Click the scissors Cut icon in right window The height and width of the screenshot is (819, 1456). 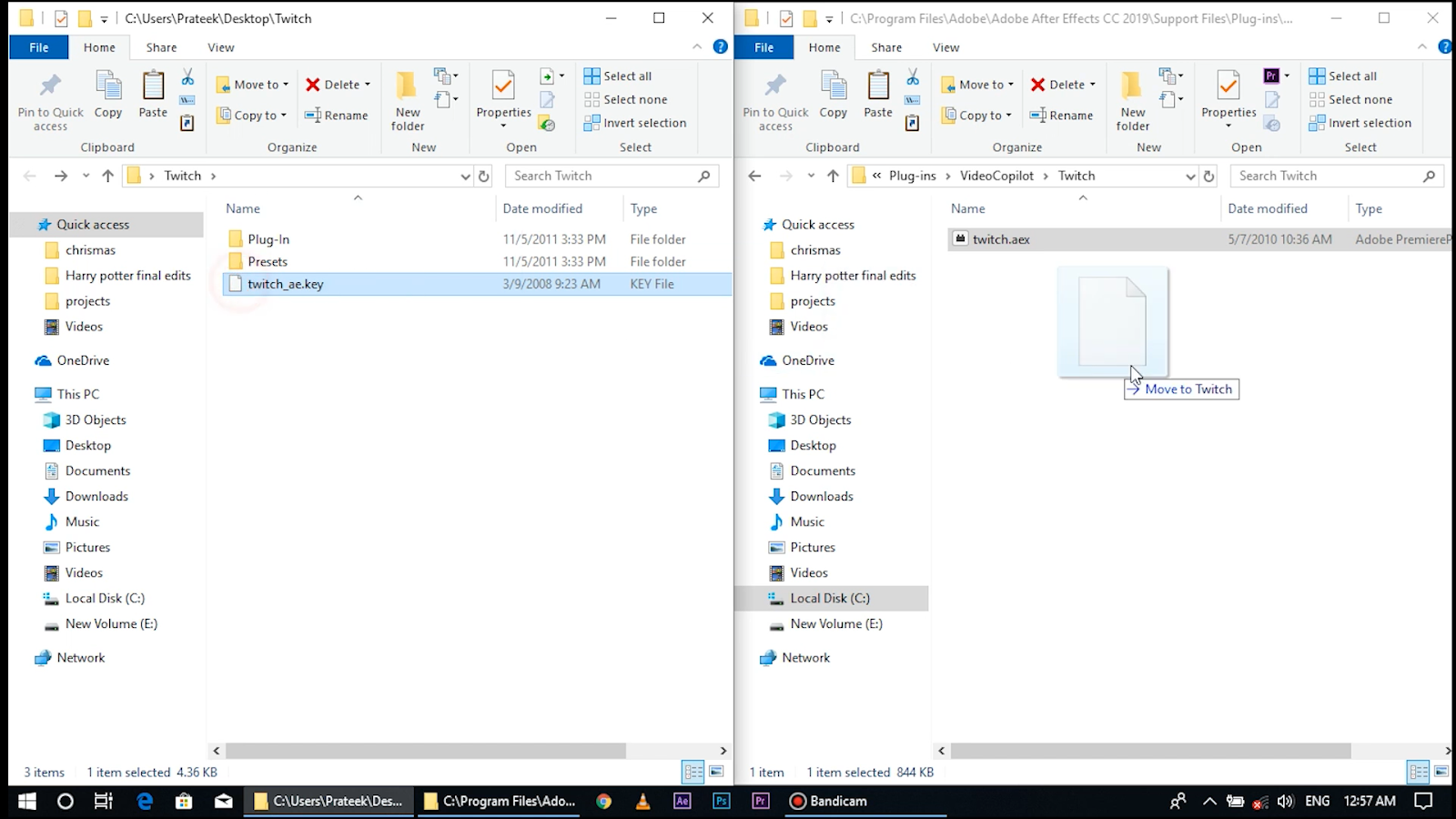click(x=913, y=76)
